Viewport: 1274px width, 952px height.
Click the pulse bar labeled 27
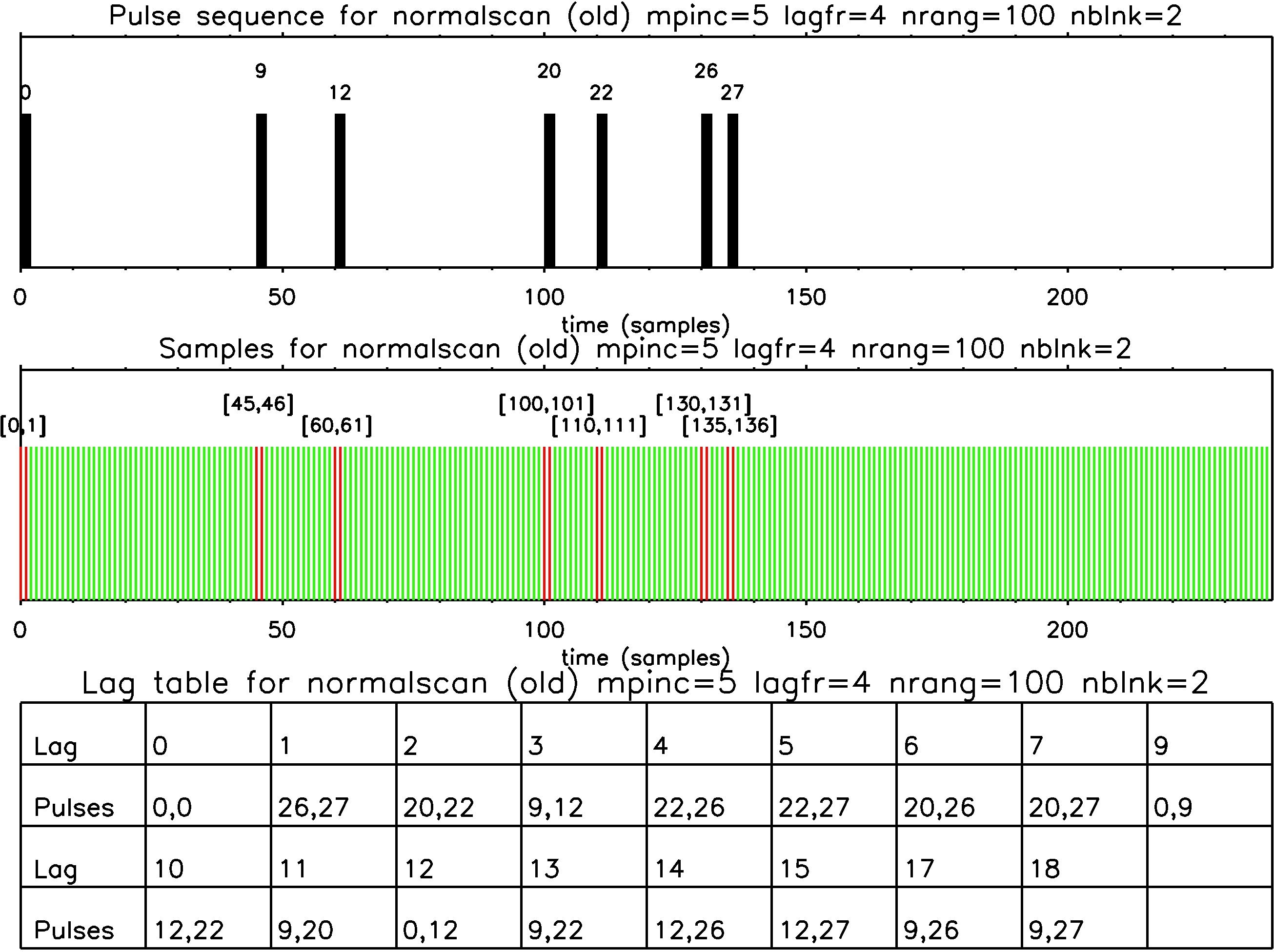coord(732,191)
